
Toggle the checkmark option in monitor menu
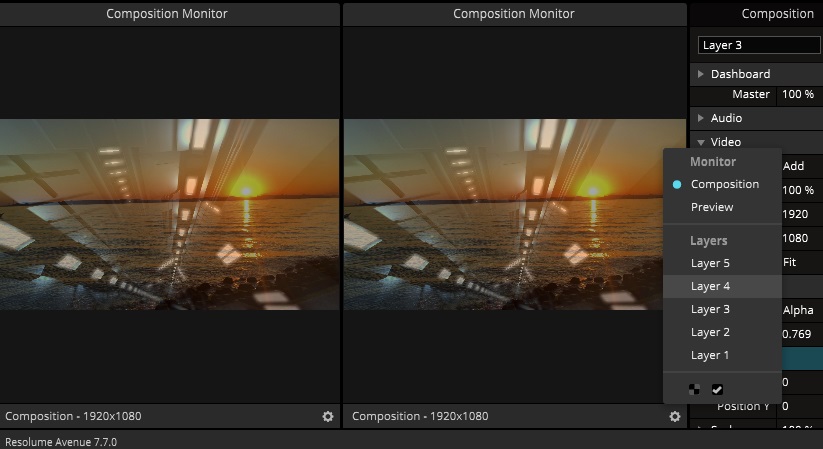click(x=717, y=389)
